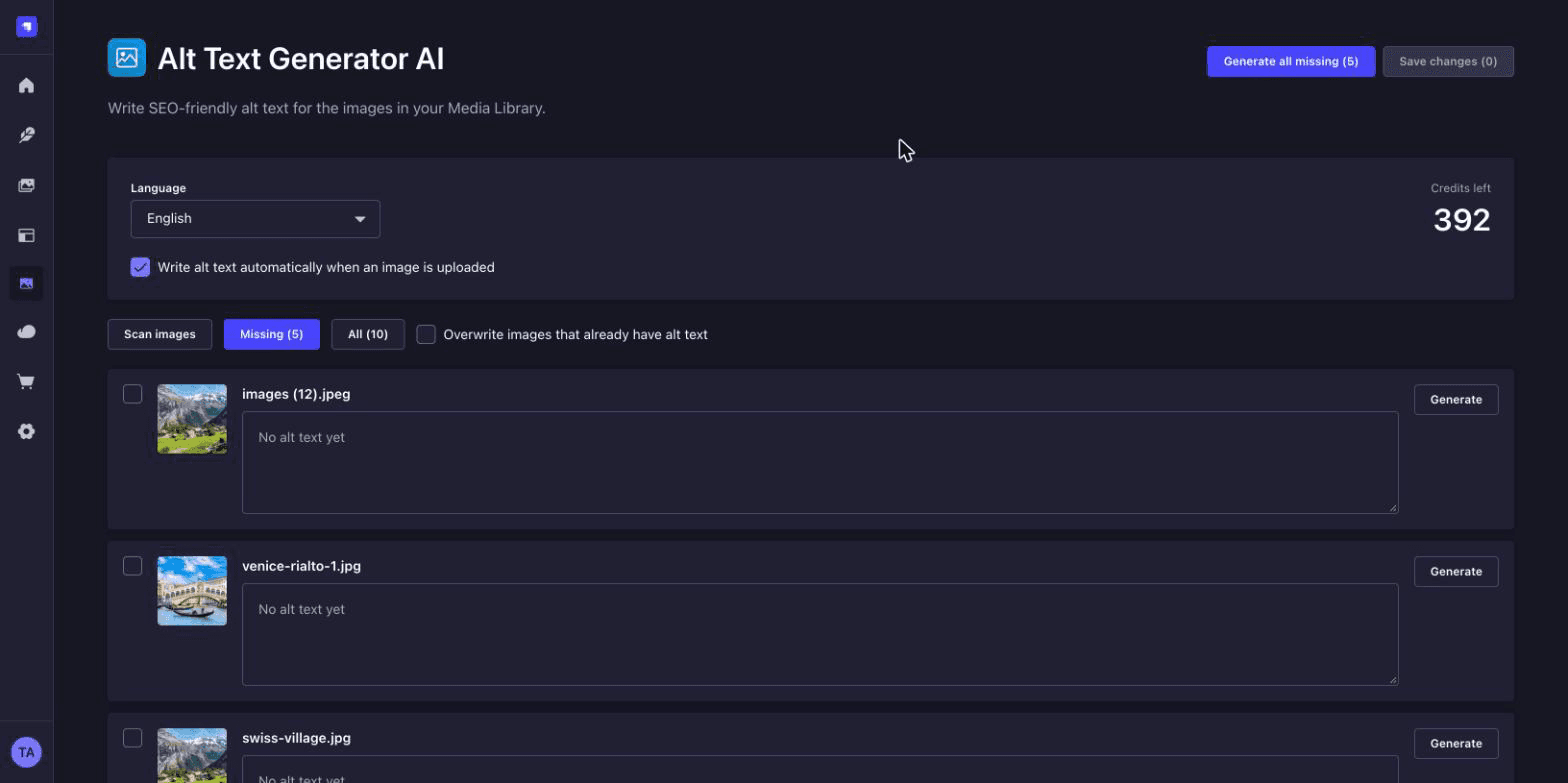
Task: Open the Language dropdown set to English
Action: pyautogui.click(x=255, y=219)
